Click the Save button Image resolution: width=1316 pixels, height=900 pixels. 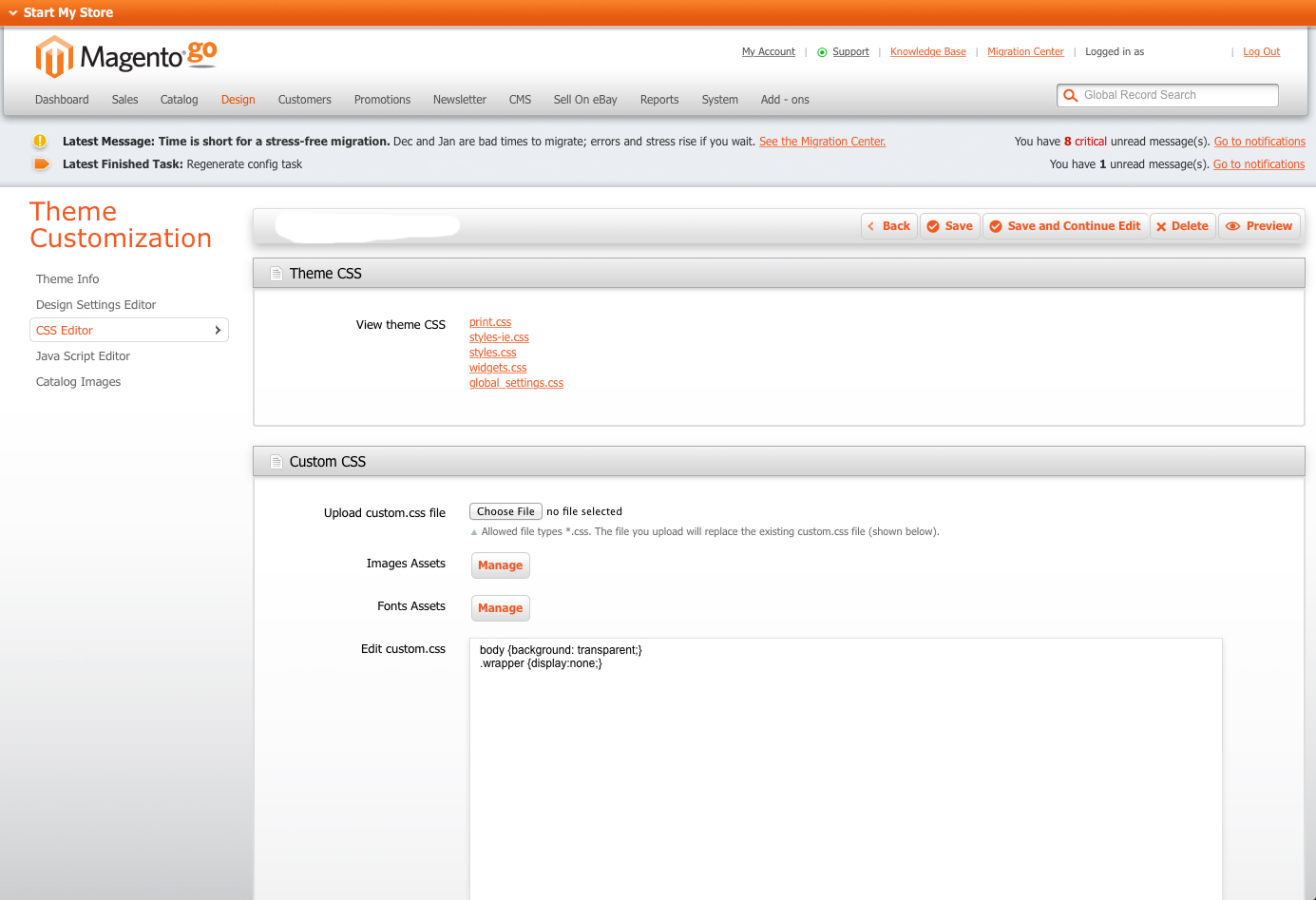[x=950, y=226]
